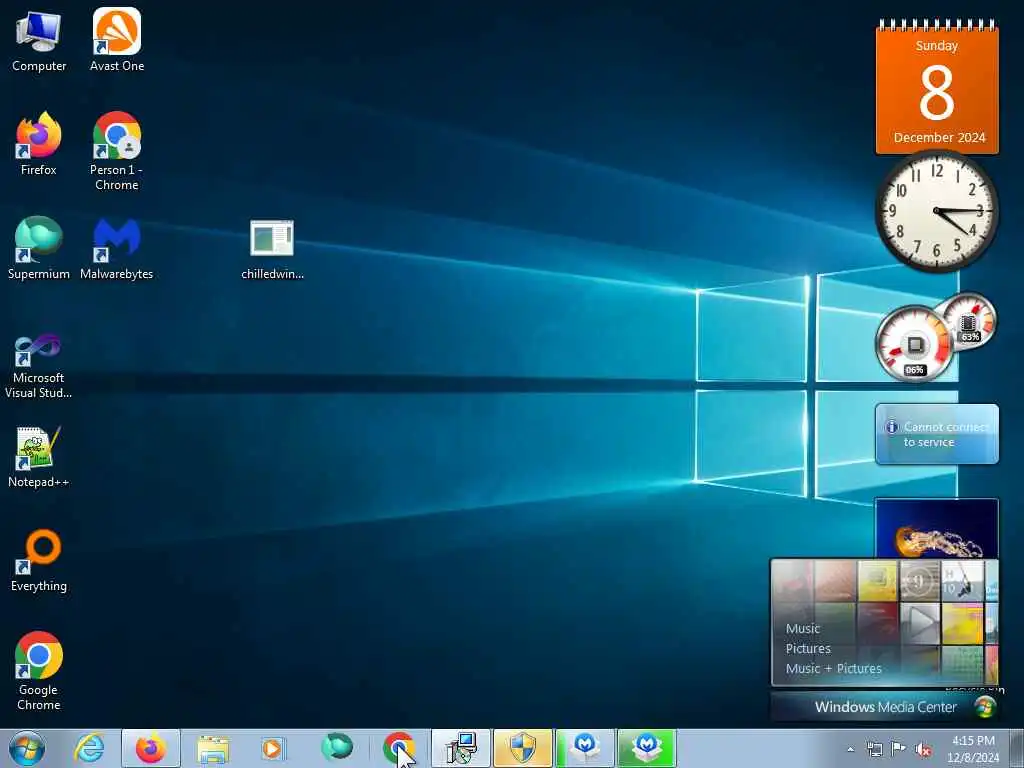
Task: Click the jellyfish slideshow gadget picture
Action: tap(936, 529)
